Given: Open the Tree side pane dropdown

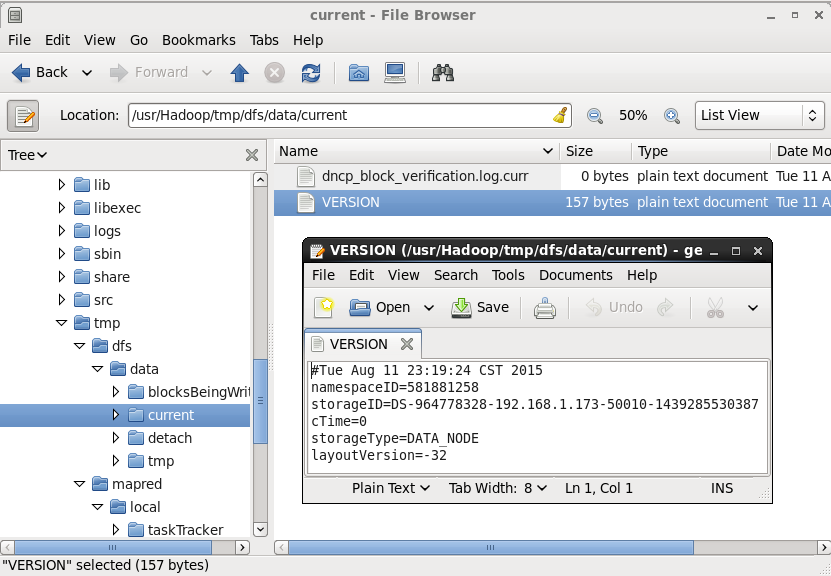Looking at the screenshot, I should 28,155.
